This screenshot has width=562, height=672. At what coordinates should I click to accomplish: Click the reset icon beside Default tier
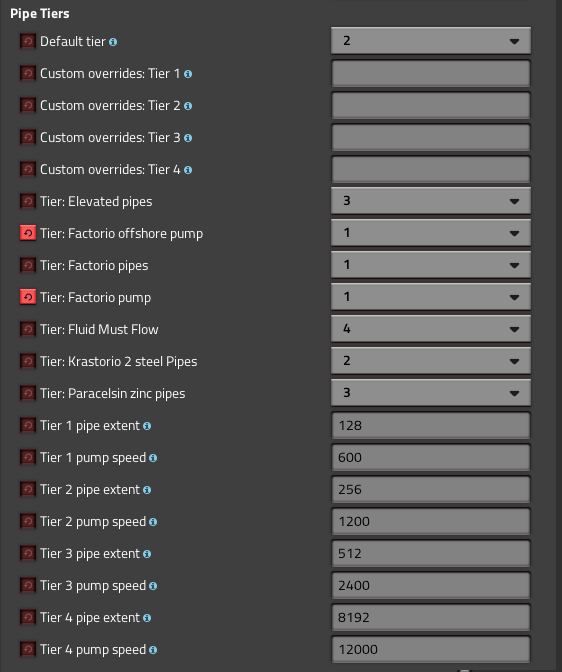(x=28, y=42)
